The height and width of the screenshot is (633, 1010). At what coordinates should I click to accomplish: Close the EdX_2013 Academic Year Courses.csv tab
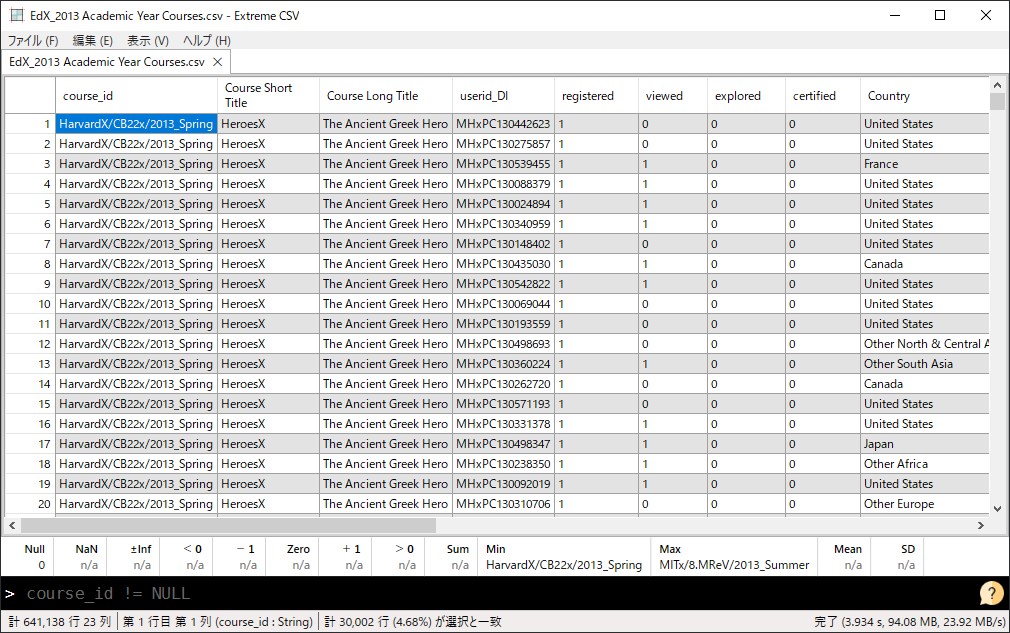(218, 62)
